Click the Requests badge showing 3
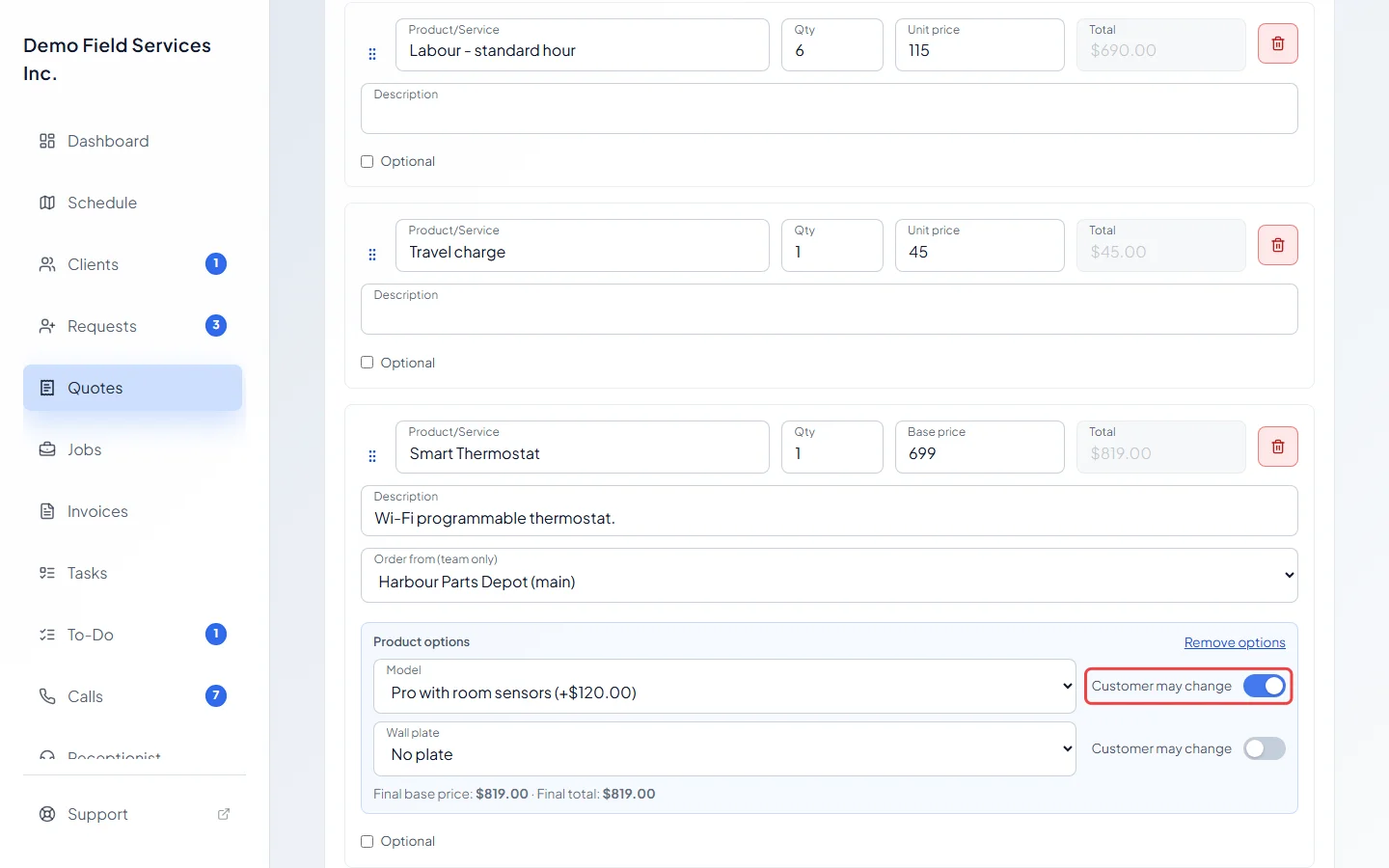 (x=216, y=325)
